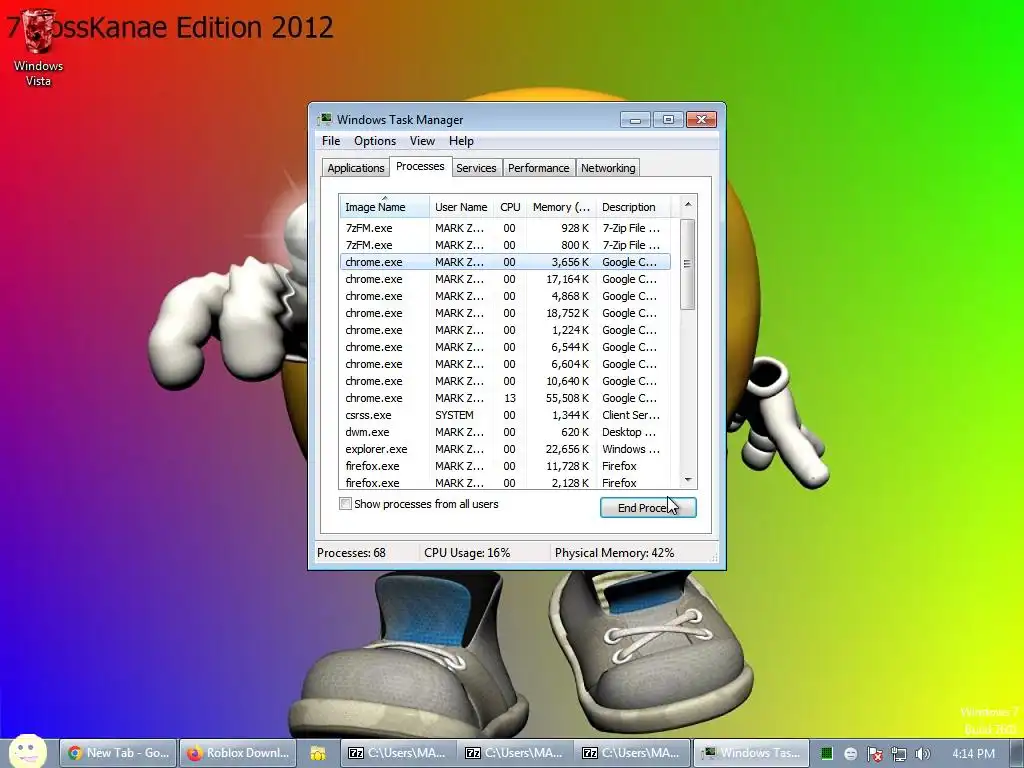Select the 7zFM.exe row using 928 K
1024x768 pixels.
tap(505, 228)
